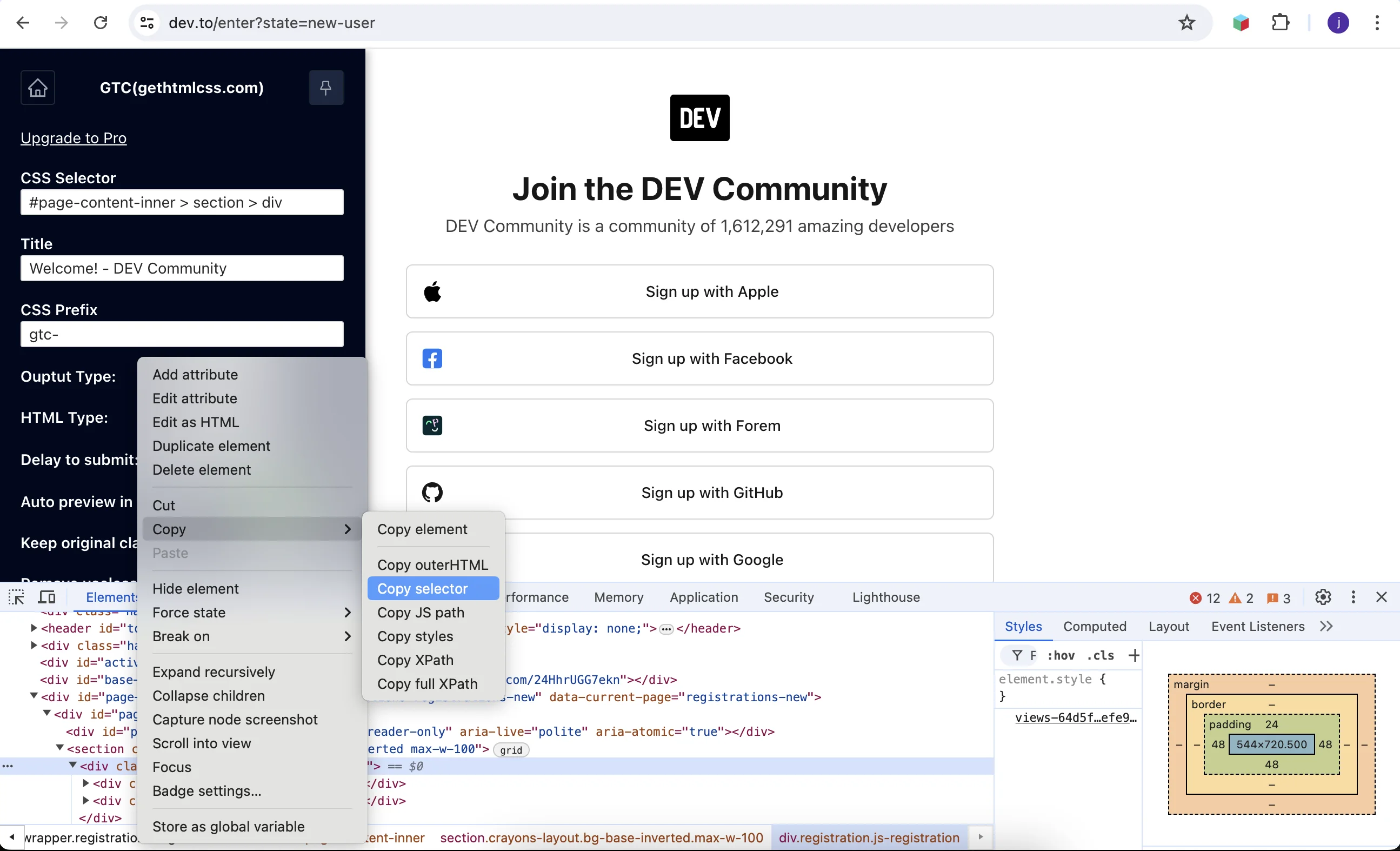The width and height of the screenshot is (1400, 851).
Task: Open DevTools settings gear
Action: point(1323,597)
